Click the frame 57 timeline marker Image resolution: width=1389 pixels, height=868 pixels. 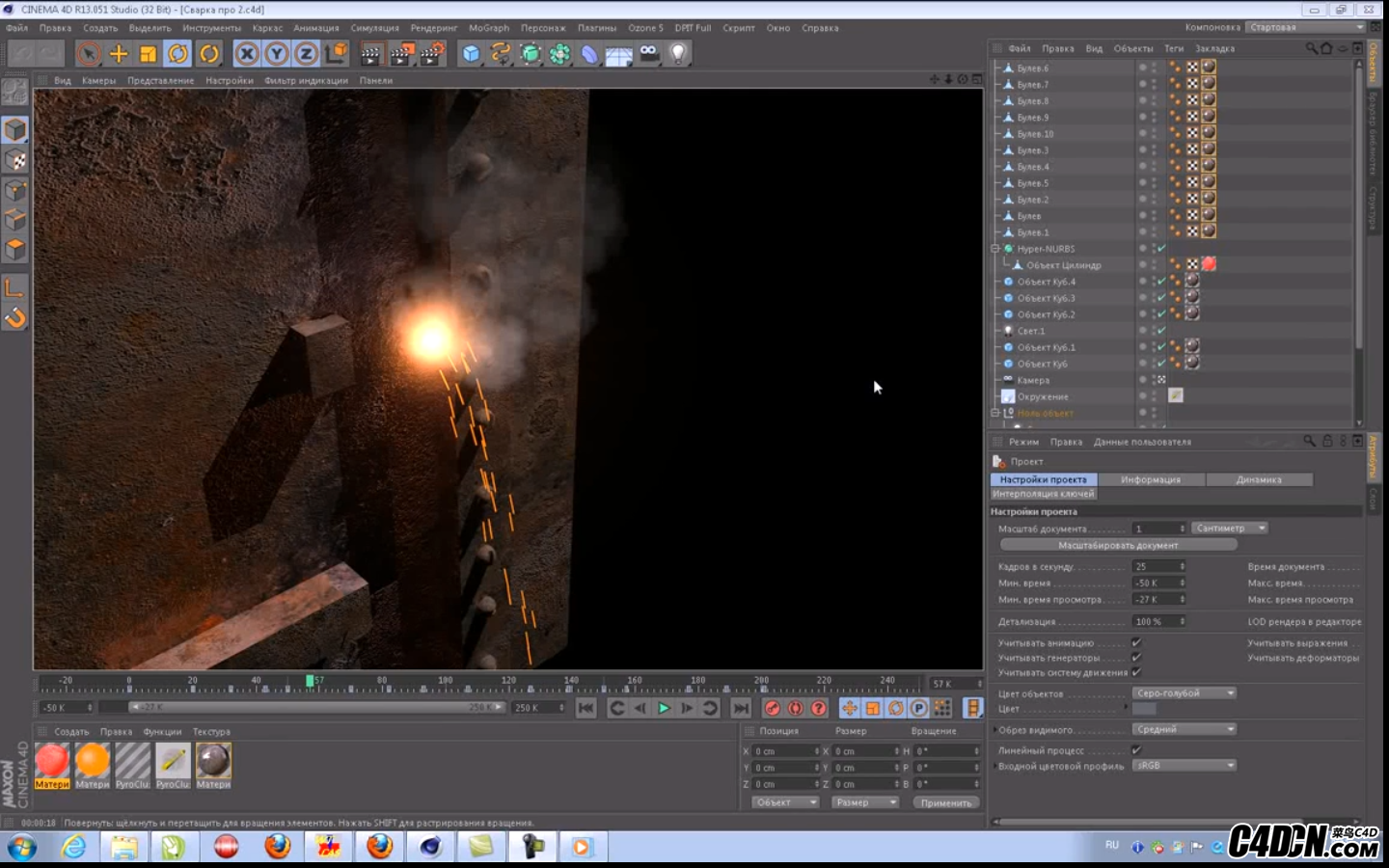pyautogui.click(x=311, y=681)
